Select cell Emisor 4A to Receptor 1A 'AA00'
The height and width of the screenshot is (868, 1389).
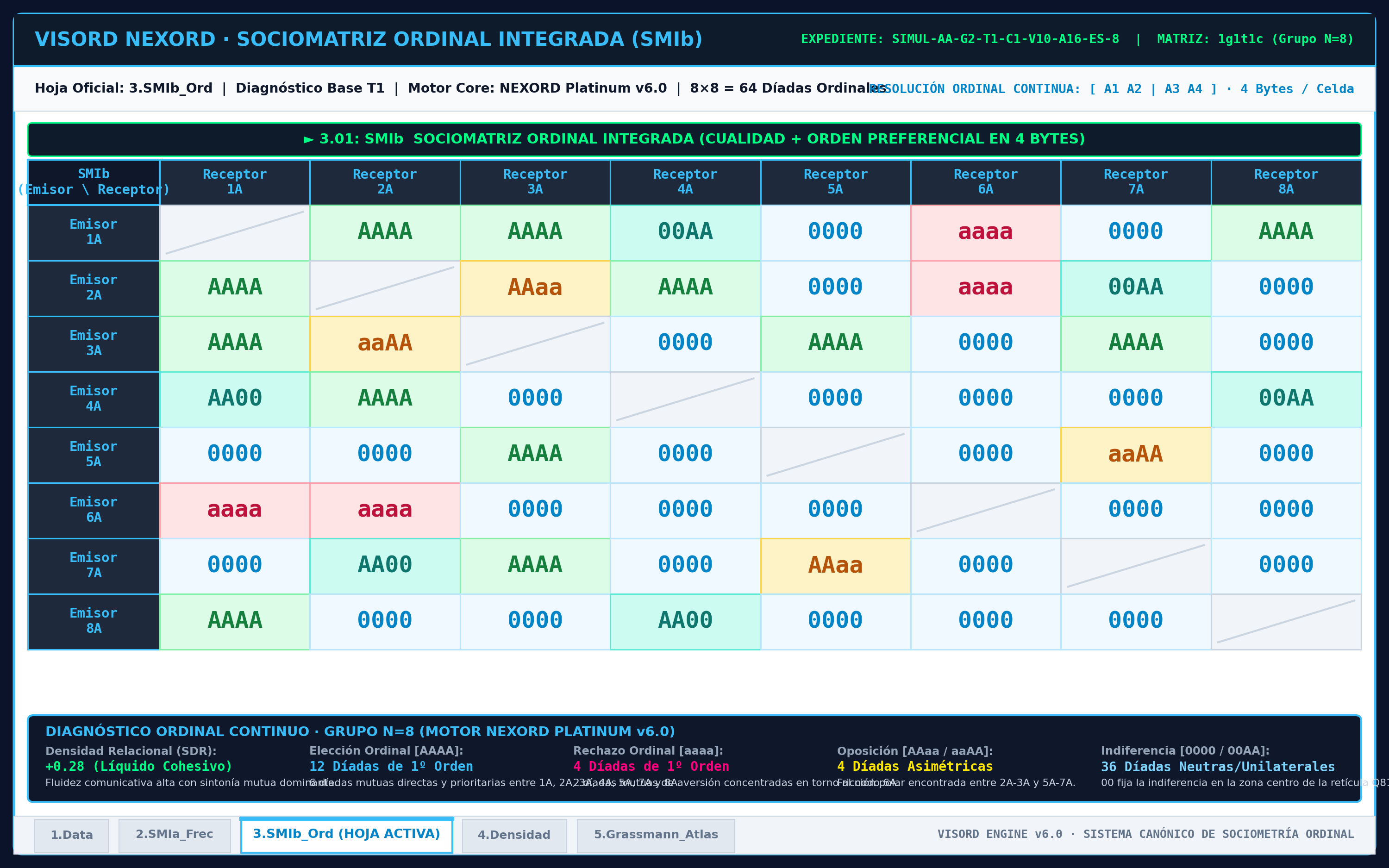coord(235,400)
